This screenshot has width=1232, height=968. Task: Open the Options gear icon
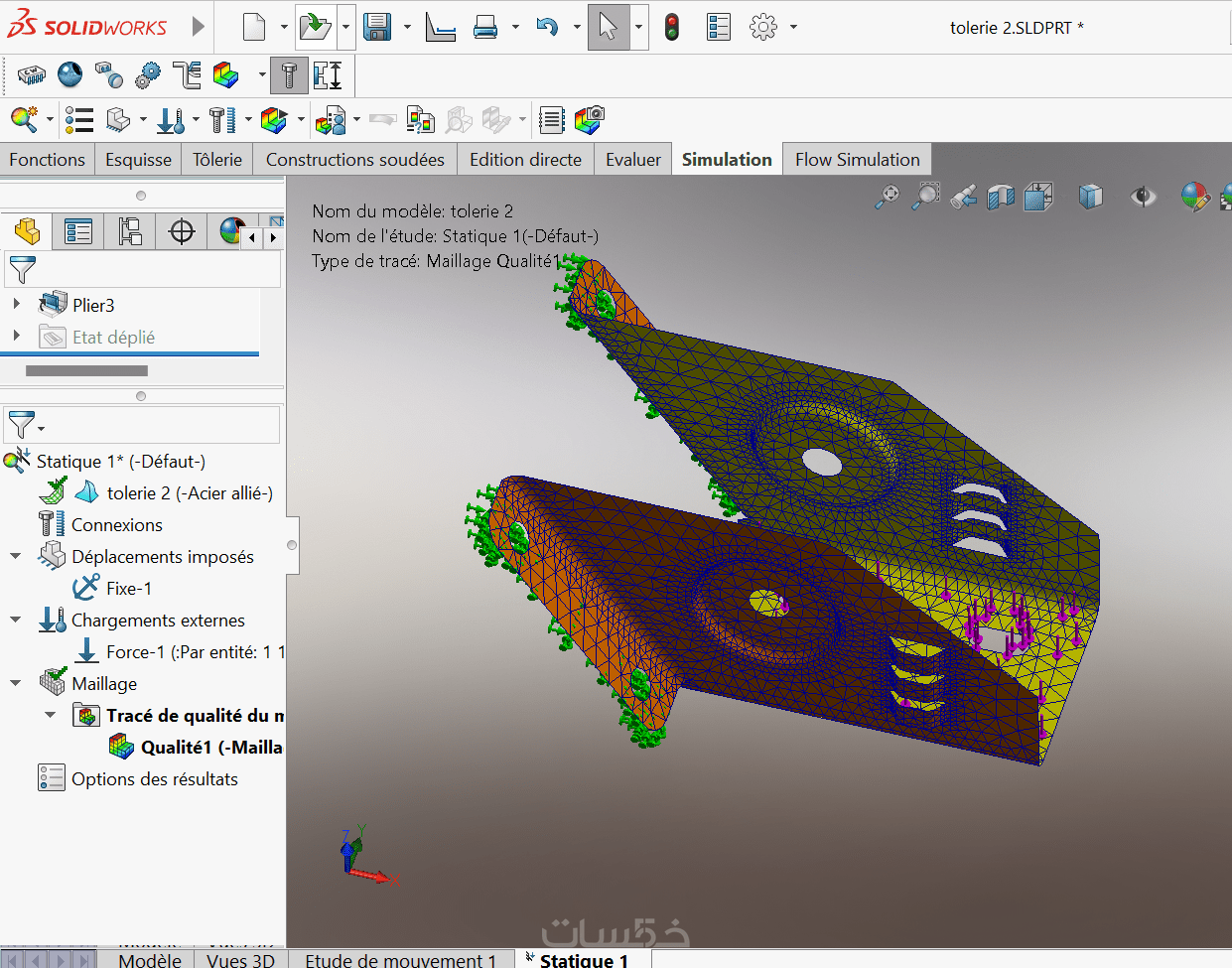(x=763, y=27)
